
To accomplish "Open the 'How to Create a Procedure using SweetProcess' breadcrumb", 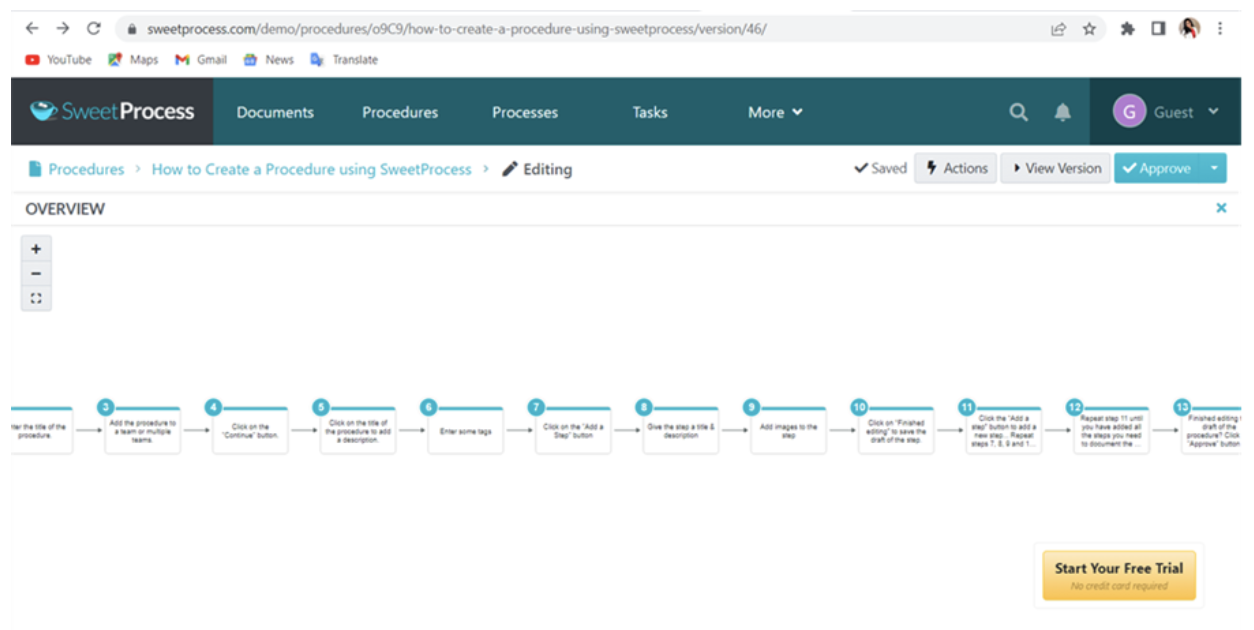I will tap(311, 169).
